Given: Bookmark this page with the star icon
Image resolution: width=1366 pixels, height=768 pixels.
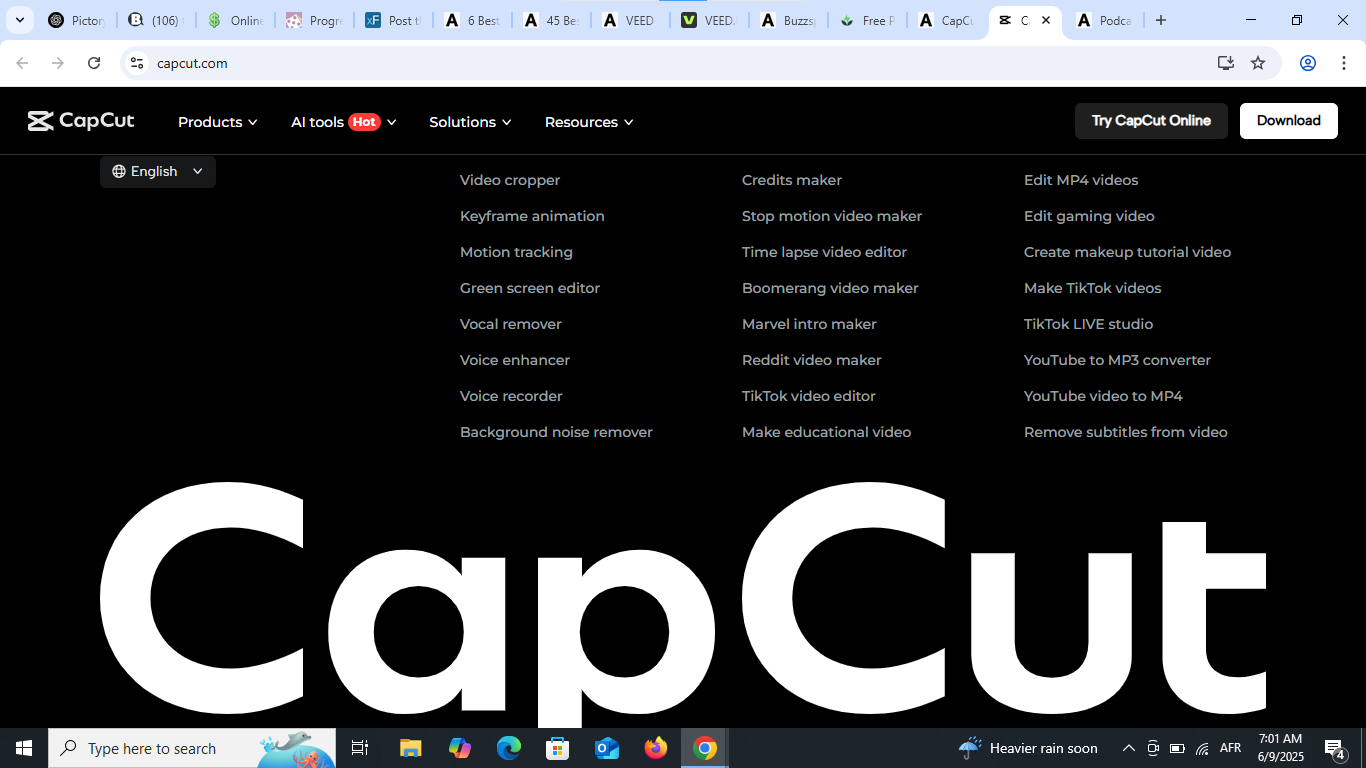Looking at the screenshot, I should (1258, 63).
